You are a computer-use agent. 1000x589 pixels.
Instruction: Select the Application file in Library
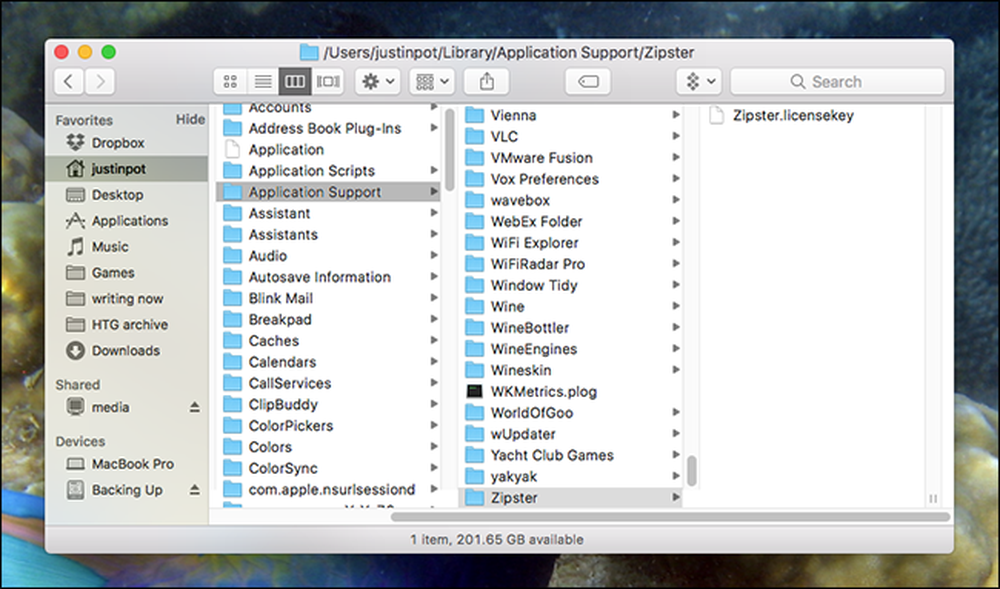328,149
